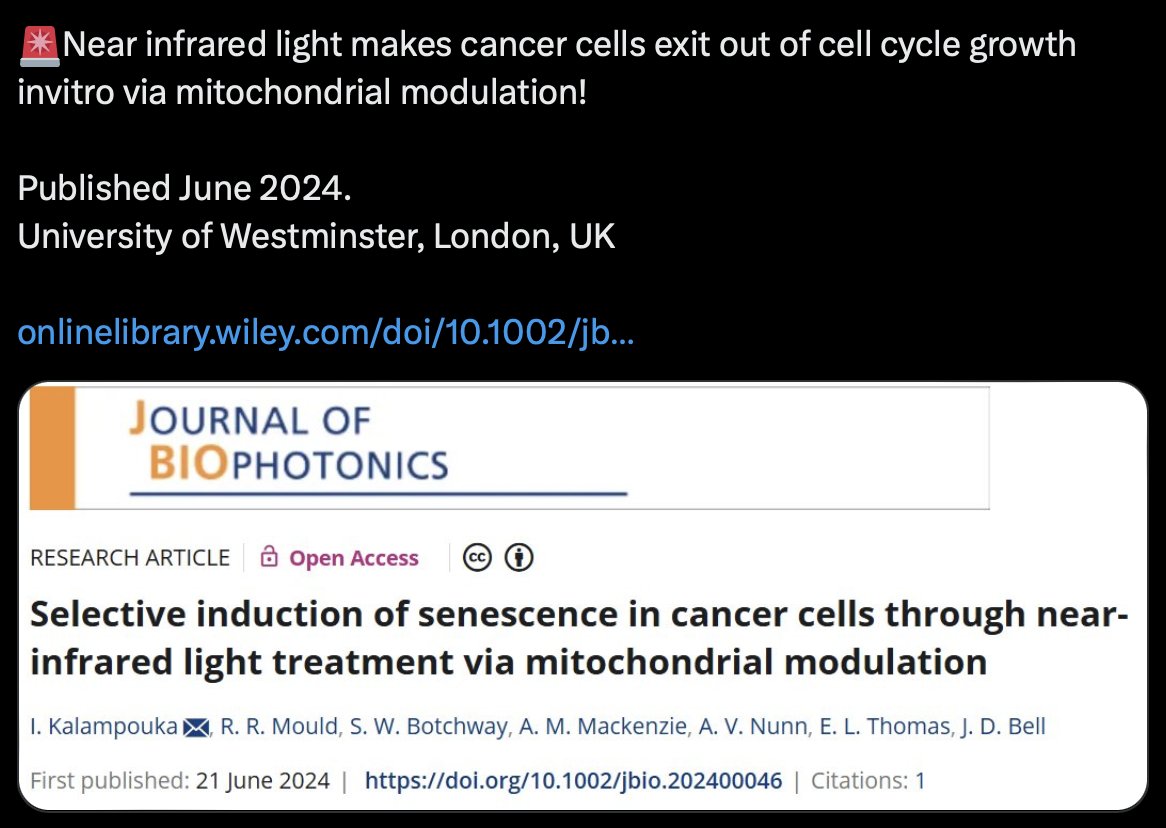Click the Open Access padlock icon
1166x828 pixels.
tap(268, 558)
